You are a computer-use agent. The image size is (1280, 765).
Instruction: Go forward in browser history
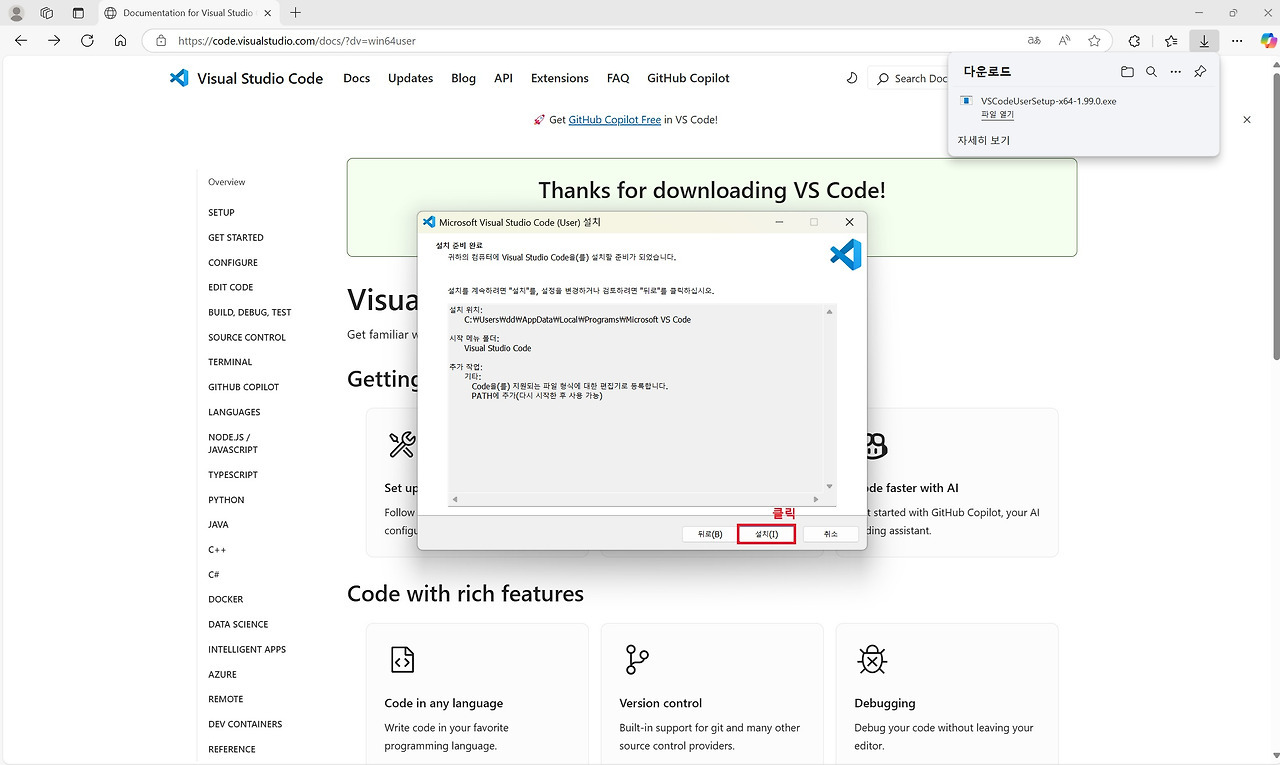coord(54,41)
